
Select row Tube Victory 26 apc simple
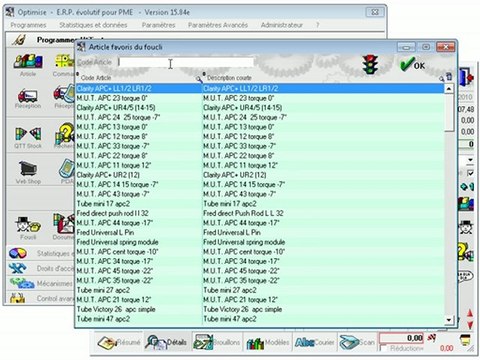coord(260,309)
